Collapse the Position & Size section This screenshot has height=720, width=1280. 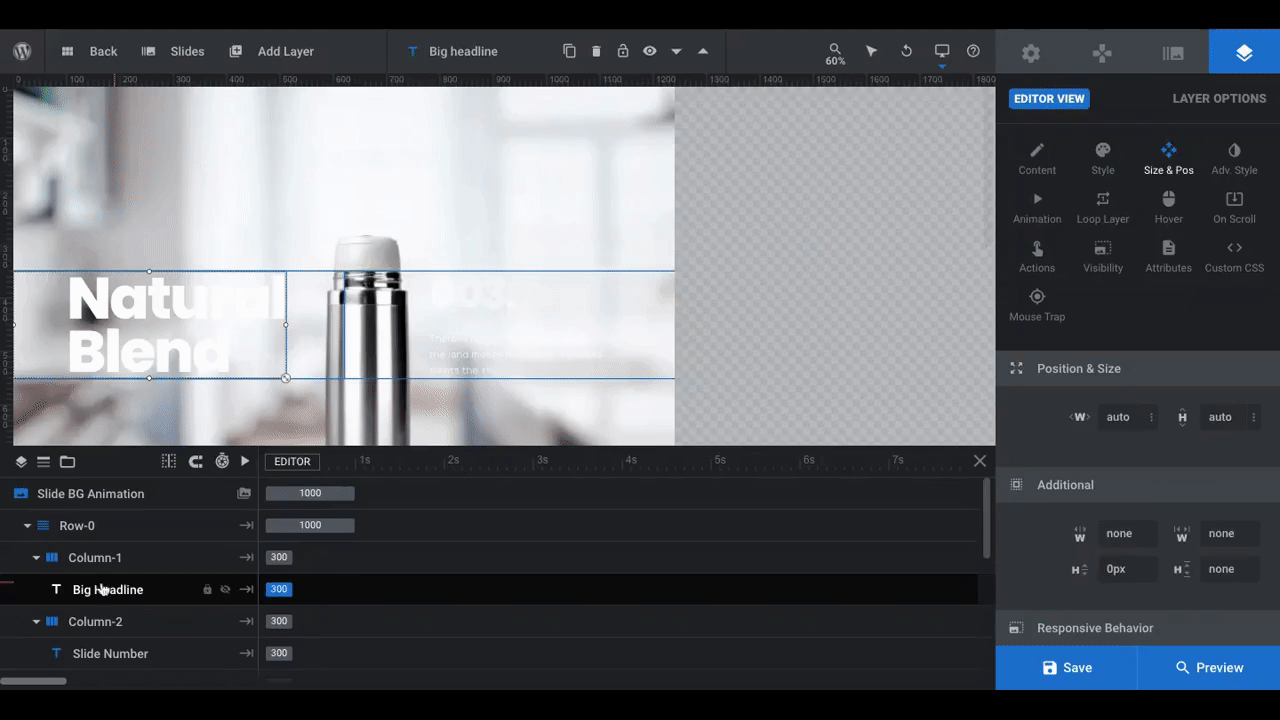tap(1138, 368)
